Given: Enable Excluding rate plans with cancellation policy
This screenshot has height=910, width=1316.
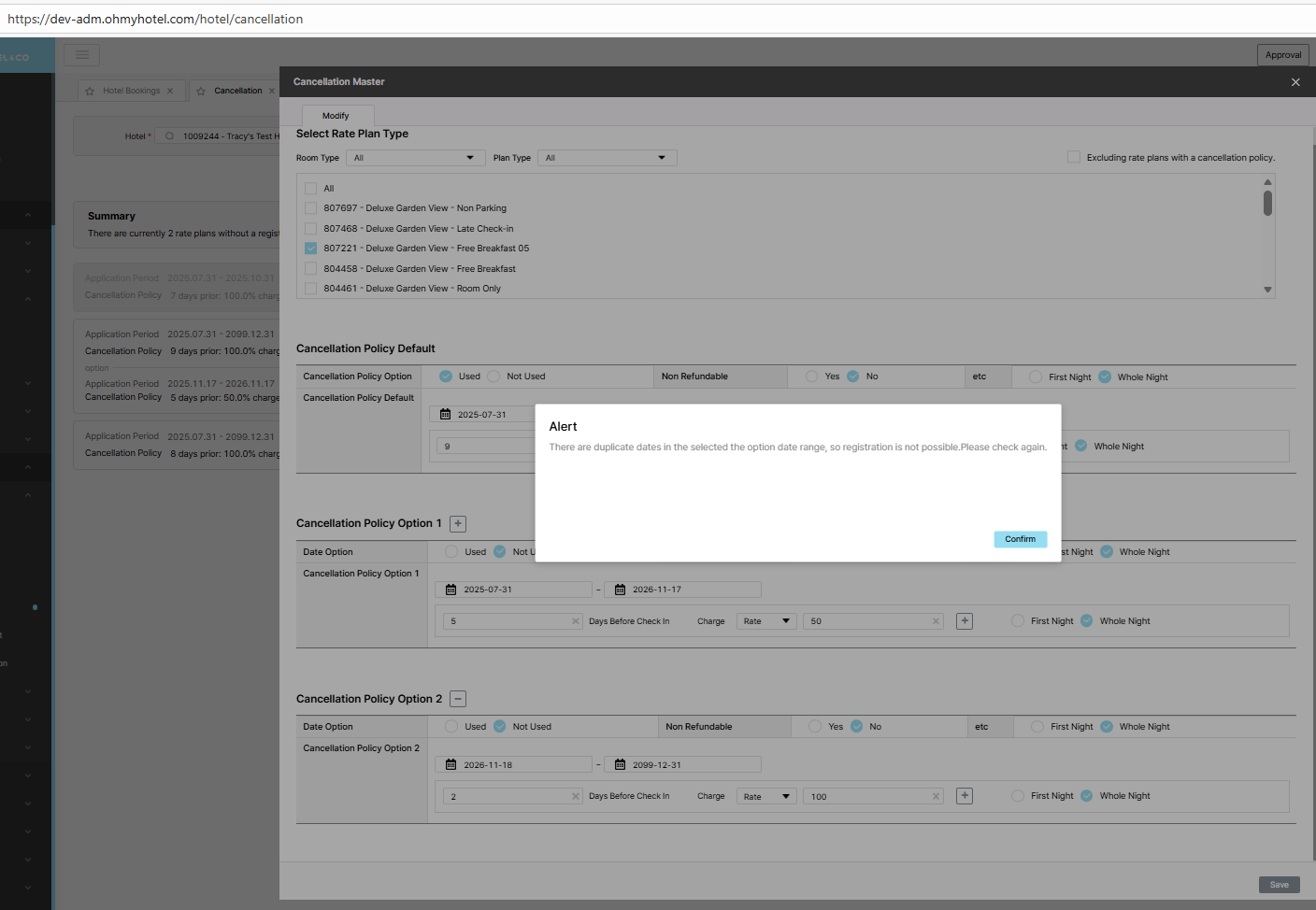Looking at the screenshot, I should 1074,157.
